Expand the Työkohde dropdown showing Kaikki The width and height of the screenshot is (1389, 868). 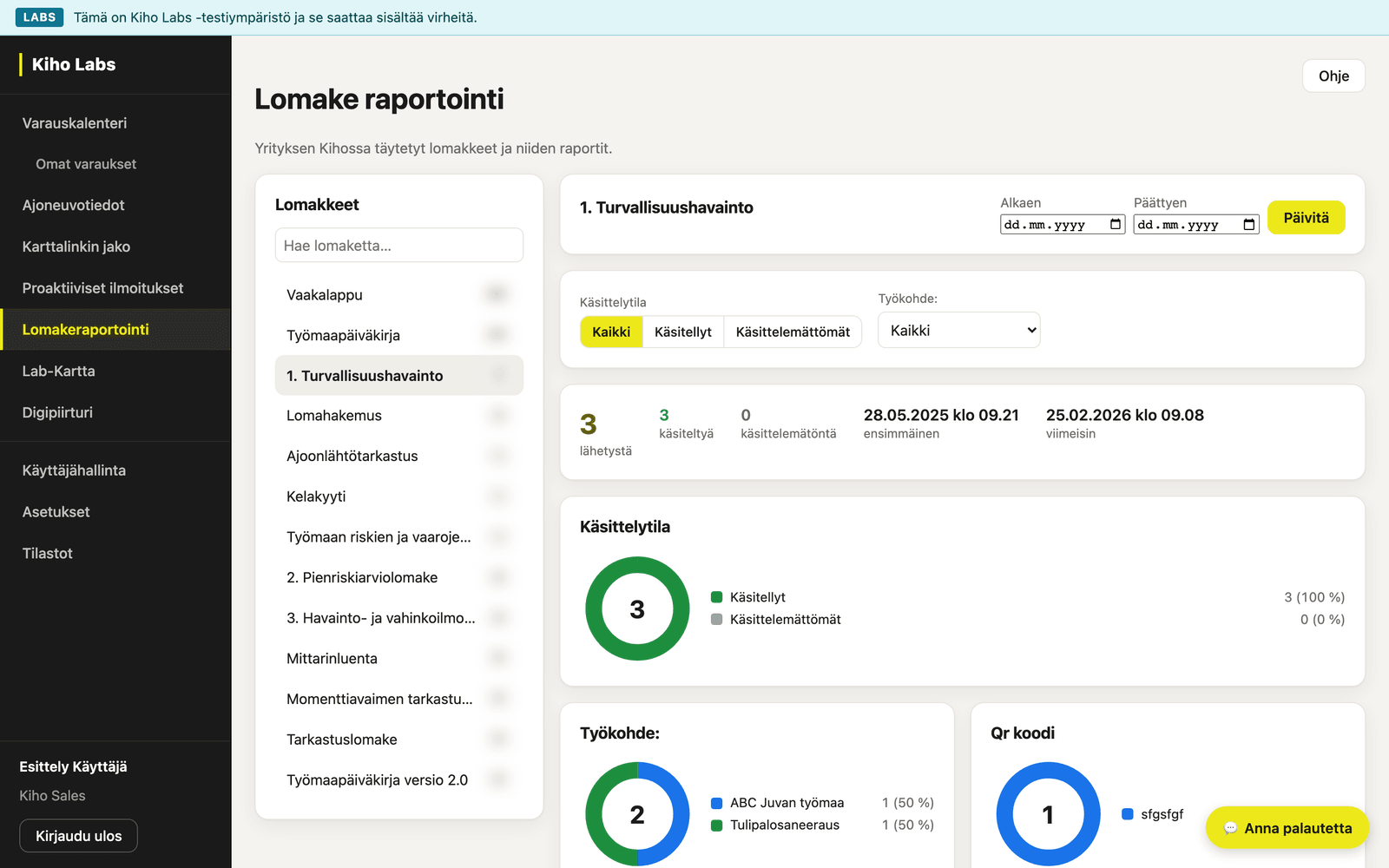(959, 330)
